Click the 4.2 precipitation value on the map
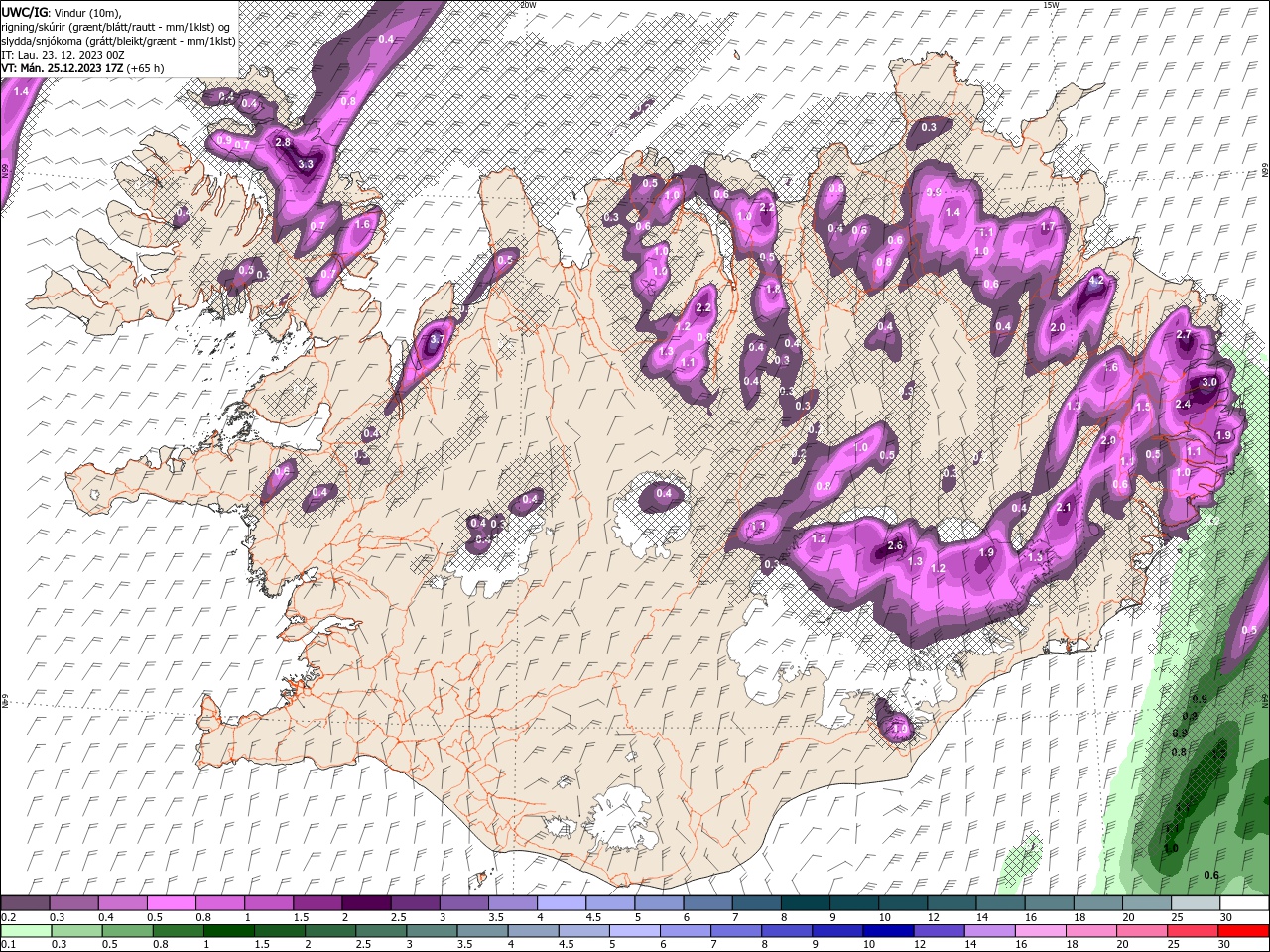 point(1096,281)
